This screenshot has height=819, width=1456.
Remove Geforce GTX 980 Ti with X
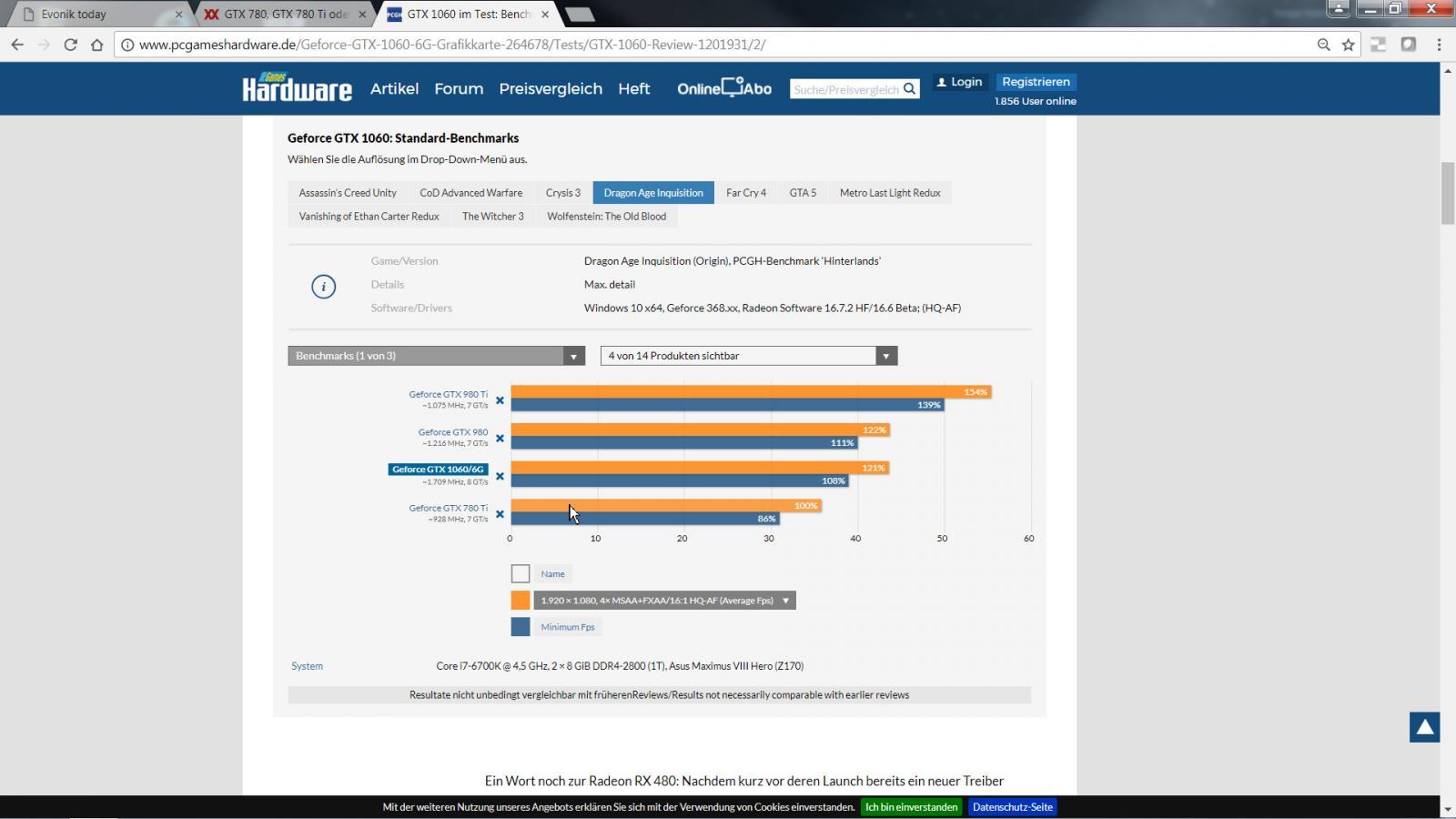500,400
